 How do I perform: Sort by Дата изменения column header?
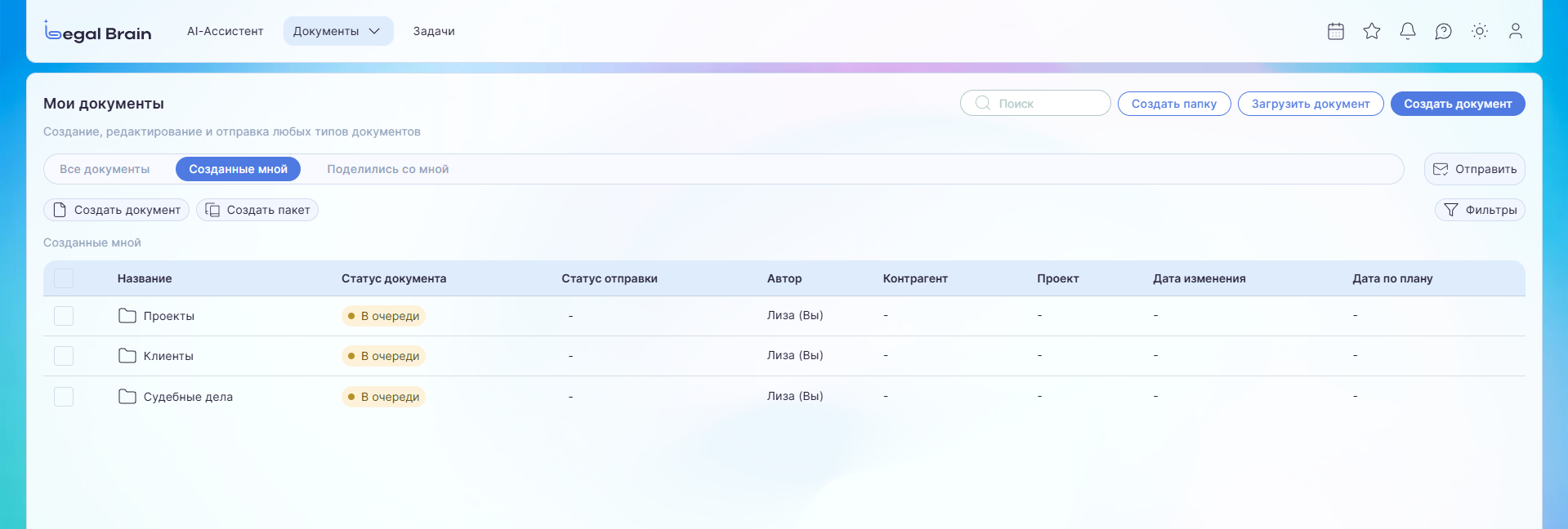click(1199, 278)
